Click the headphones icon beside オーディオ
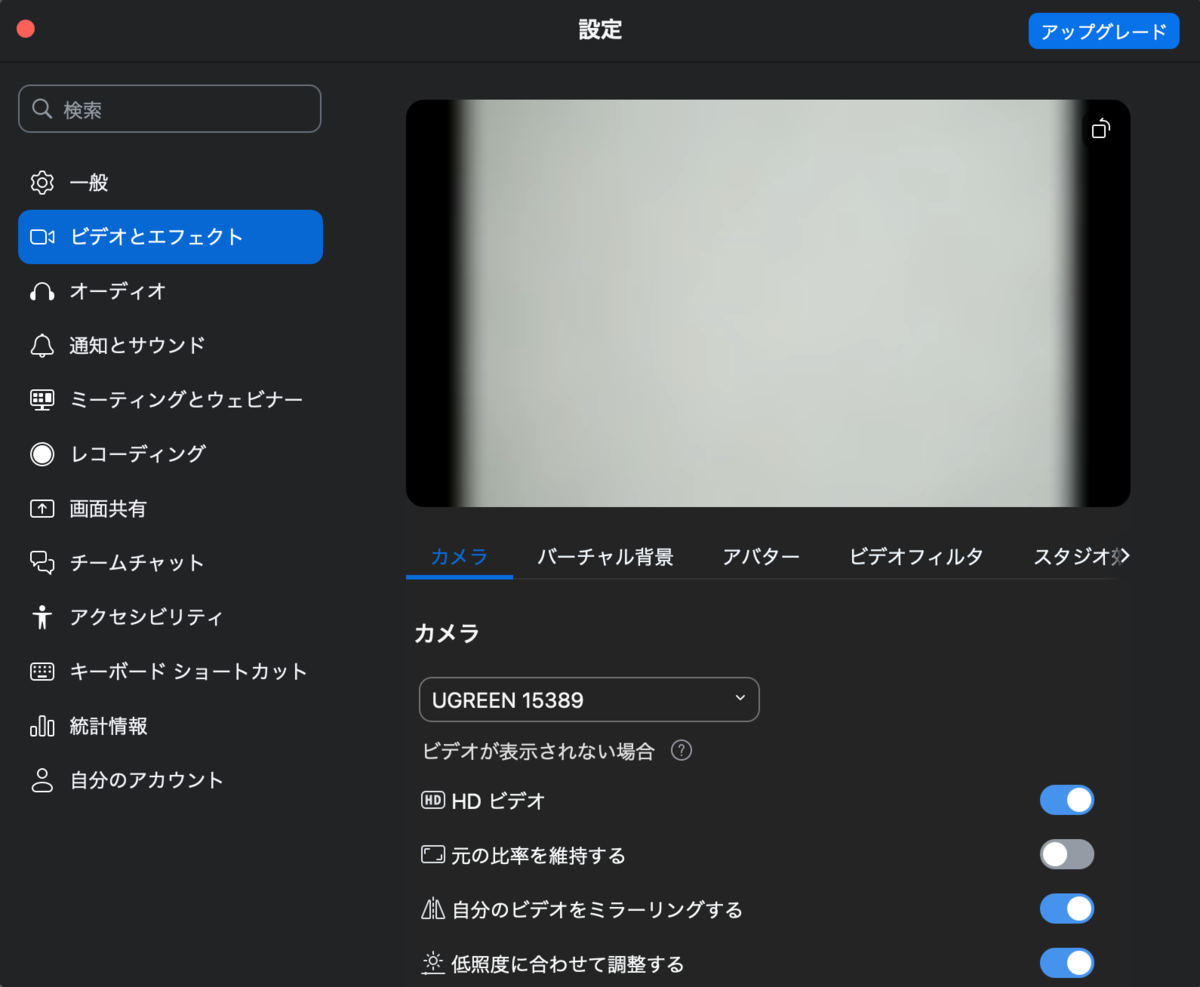The width and height of the screenshot is (1200, 987). click(42, 291)
